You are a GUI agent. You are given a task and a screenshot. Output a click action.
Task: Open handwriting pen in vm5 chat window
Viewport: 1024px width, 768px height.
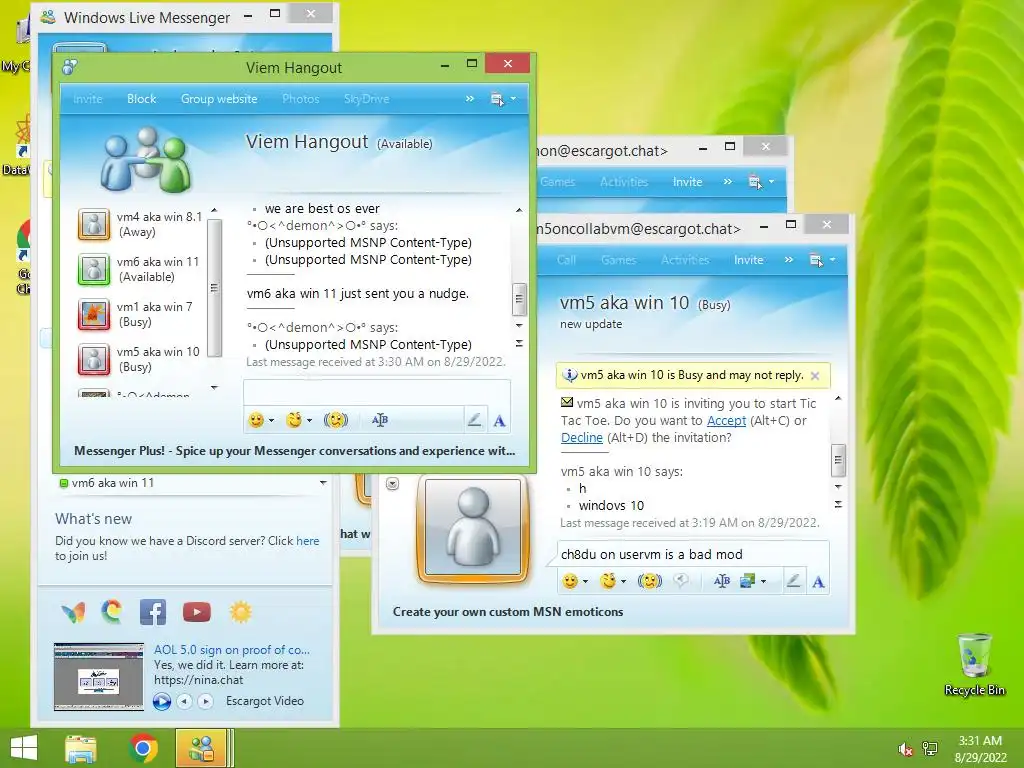coord(793,581)
